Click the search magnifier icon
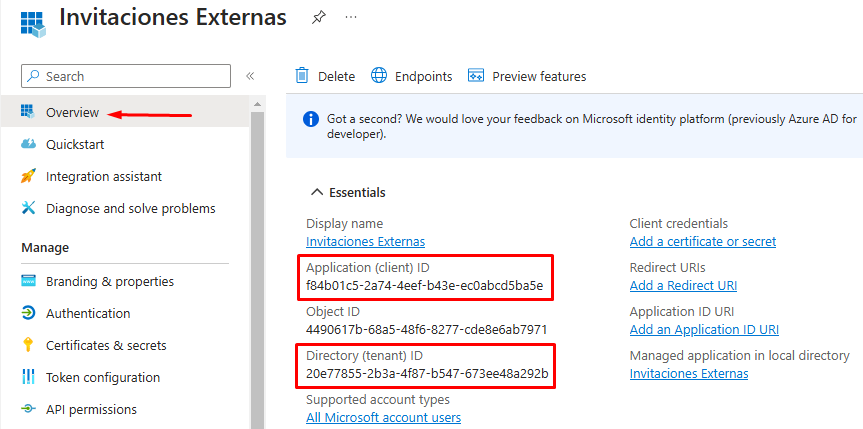 pos(34,76)
